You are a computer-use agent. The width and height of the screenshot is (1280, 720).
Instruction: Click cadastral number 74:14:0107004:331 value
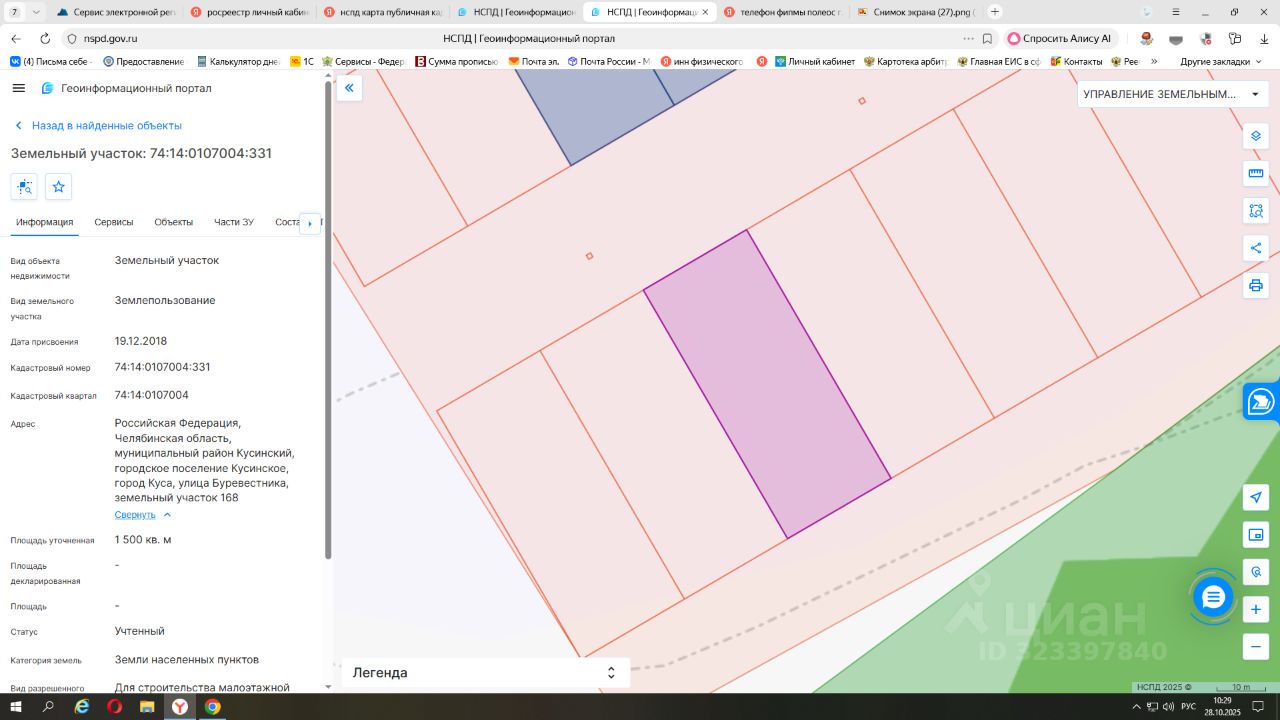[x=163, y=367]
